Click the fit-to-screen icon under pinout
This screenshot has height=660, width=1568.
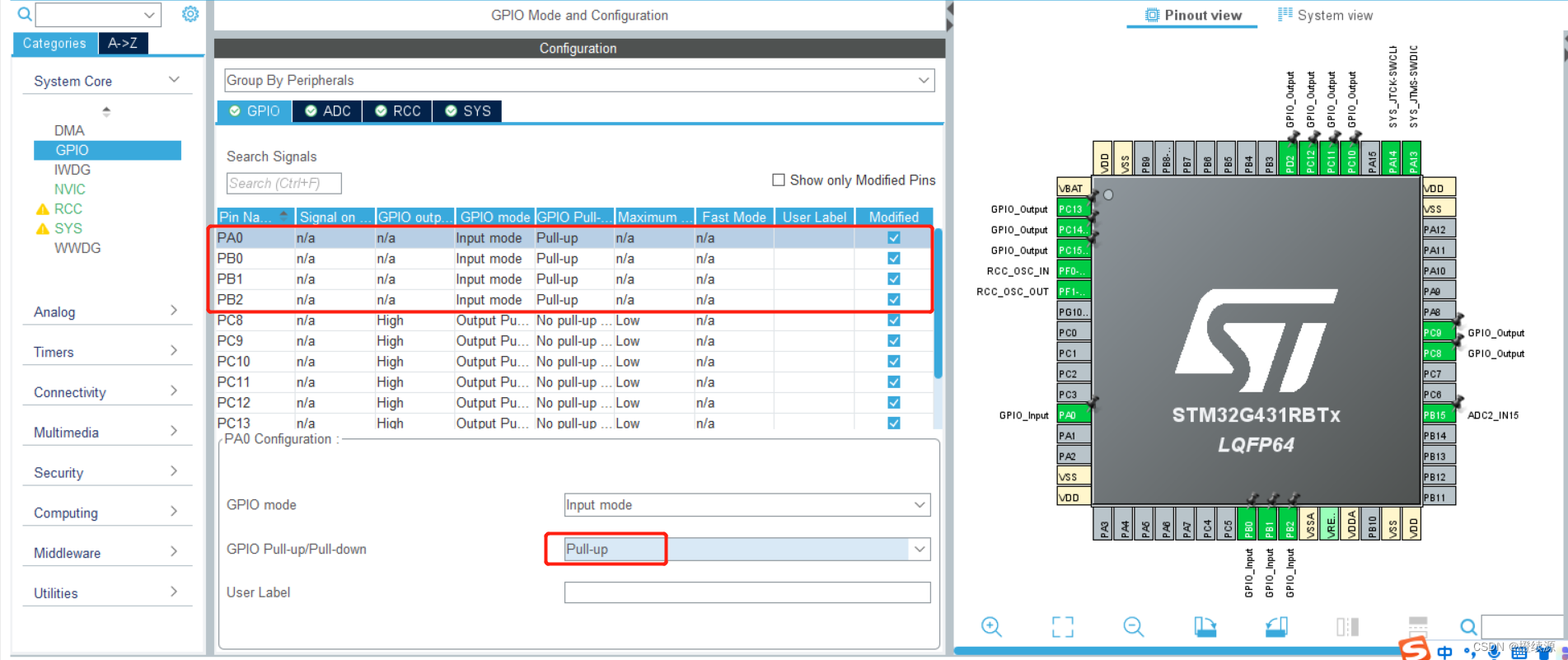tap(1063, 627)
